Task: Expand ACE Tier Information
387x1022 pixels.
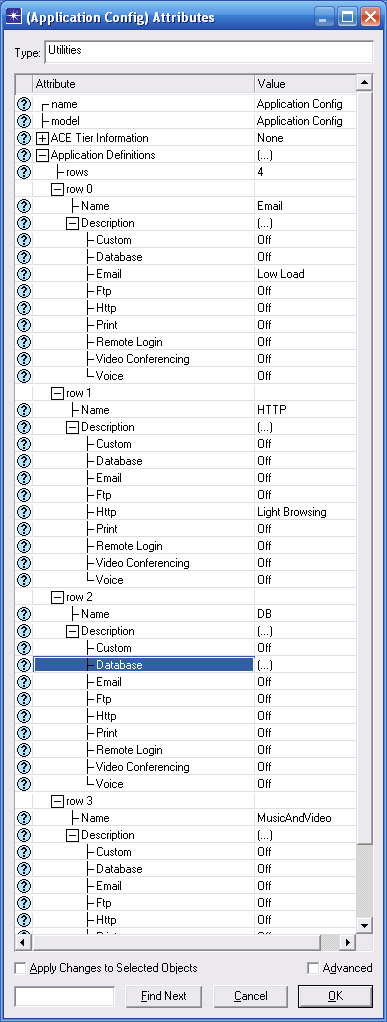Action: [42, 138]
